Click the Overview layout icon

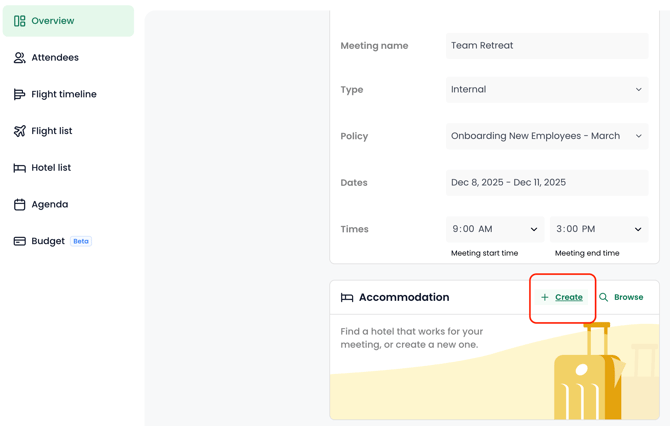coord(19,21)
